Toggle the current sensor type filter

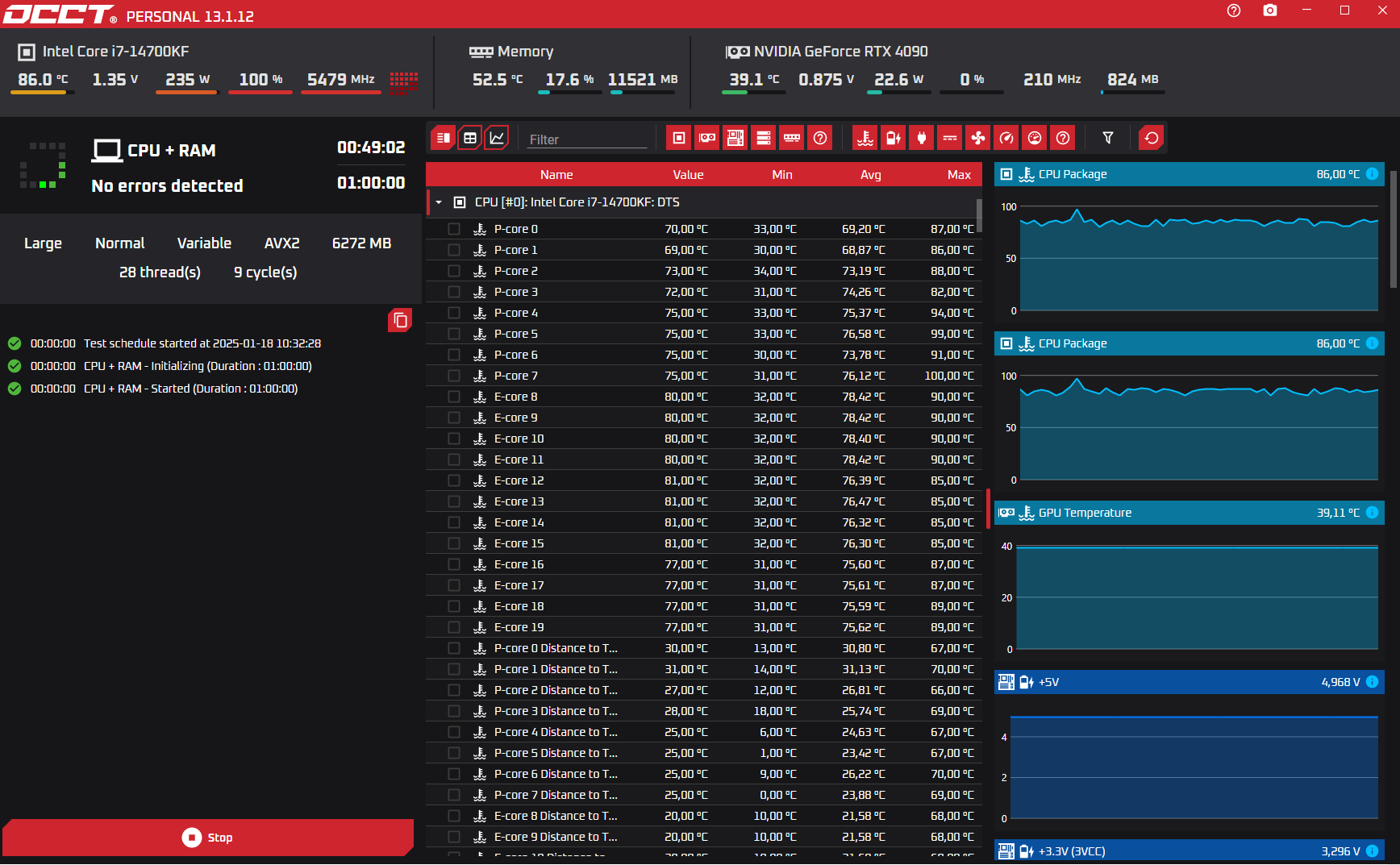(950, 138)
